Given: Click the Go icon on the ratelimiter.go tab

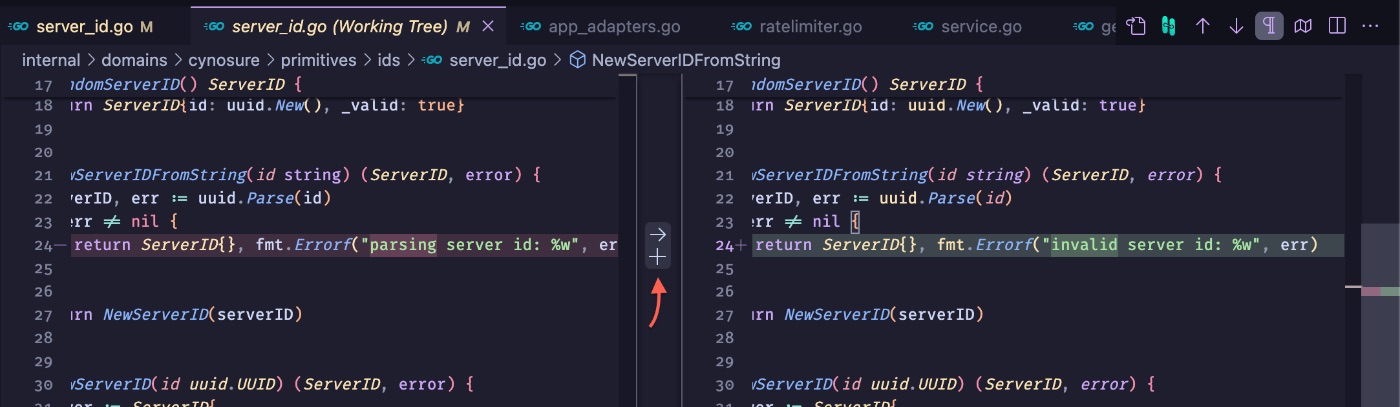Looking at the screenshot, I should pyautogui.click(x=741, y=27).
